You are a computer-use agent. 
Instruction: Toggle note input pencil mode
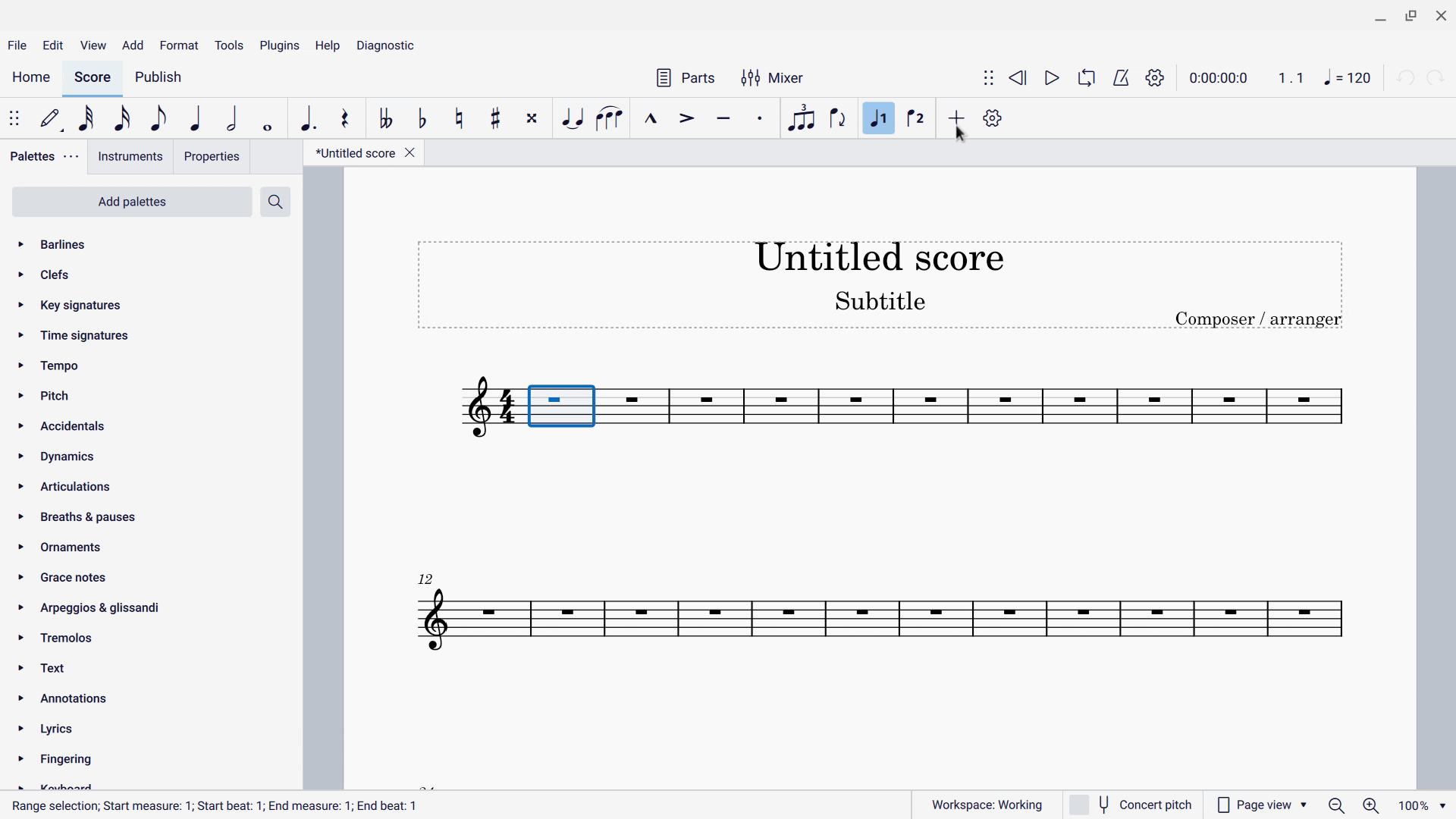coord(52,119)
